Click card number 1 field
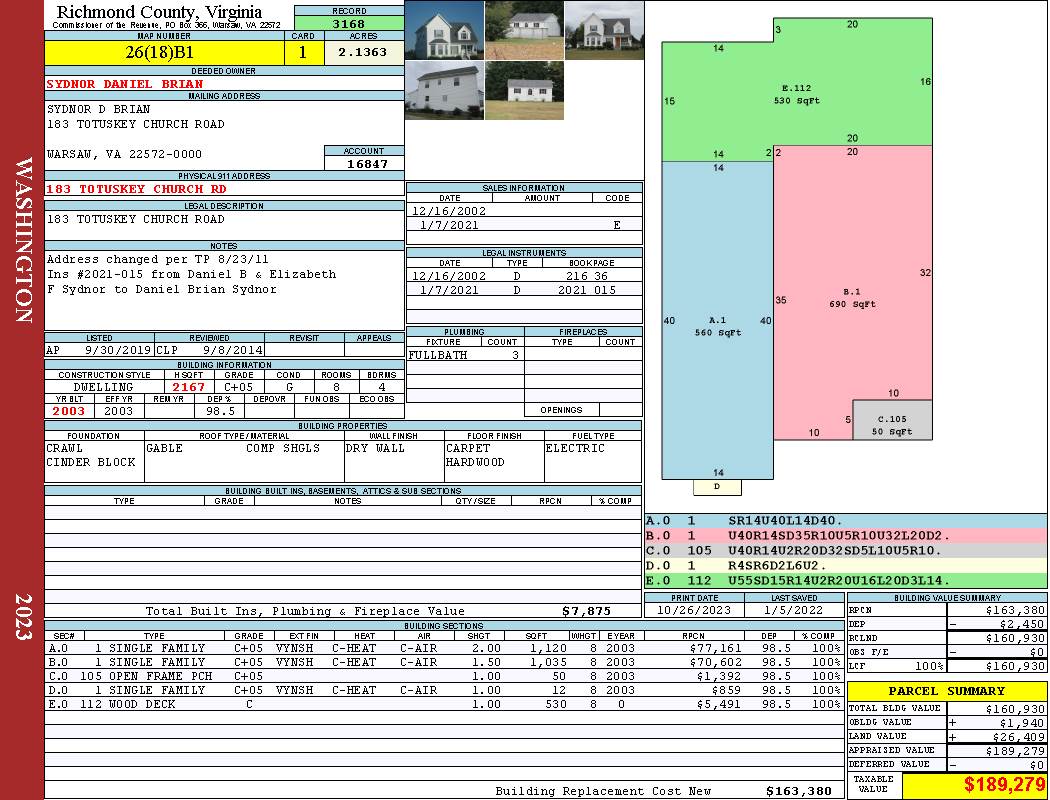1050x800 pixels. 303,52
